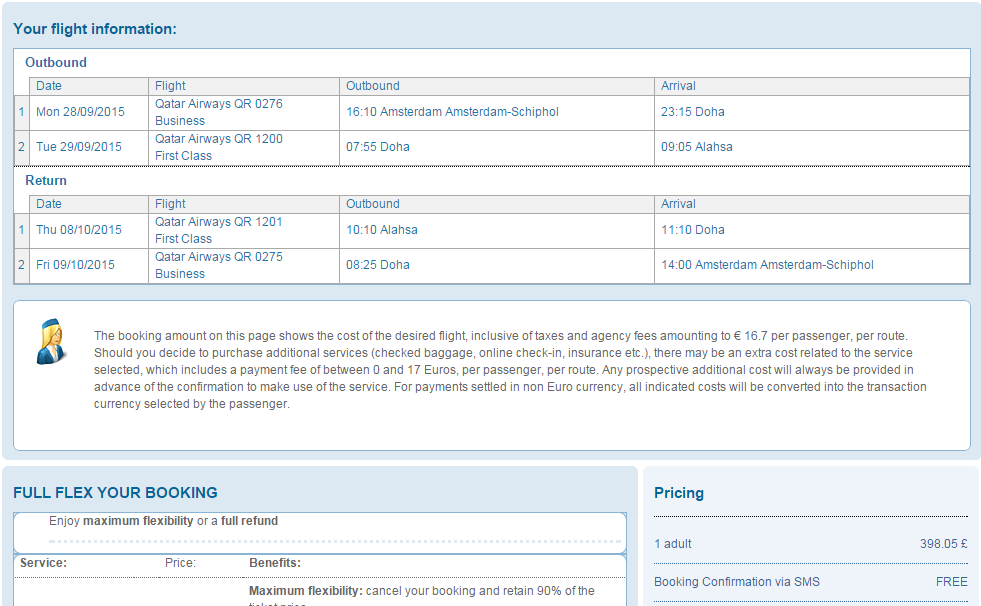
Task: Click return date 'Thu 08/10/2015'
Action: (79, 230)
